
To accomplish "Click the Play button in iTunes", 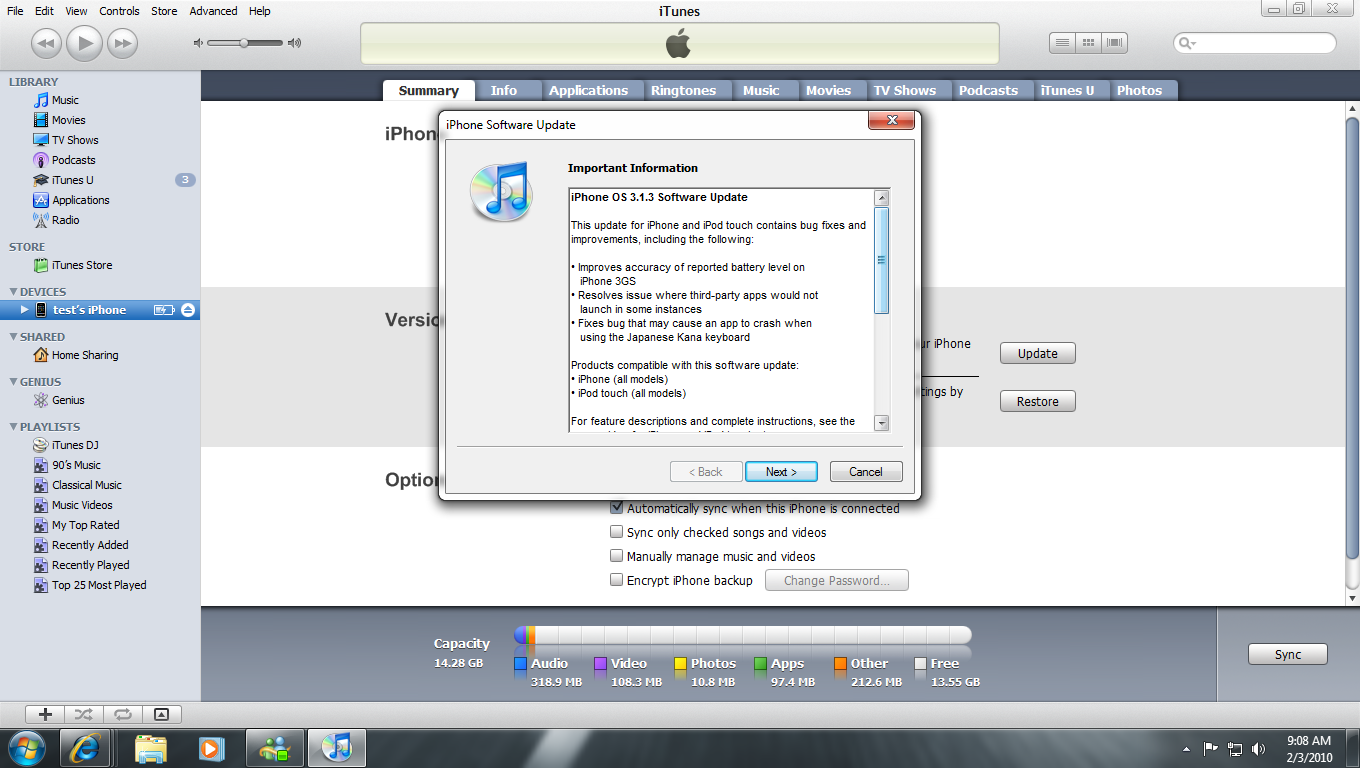I will tap(85, 42).
